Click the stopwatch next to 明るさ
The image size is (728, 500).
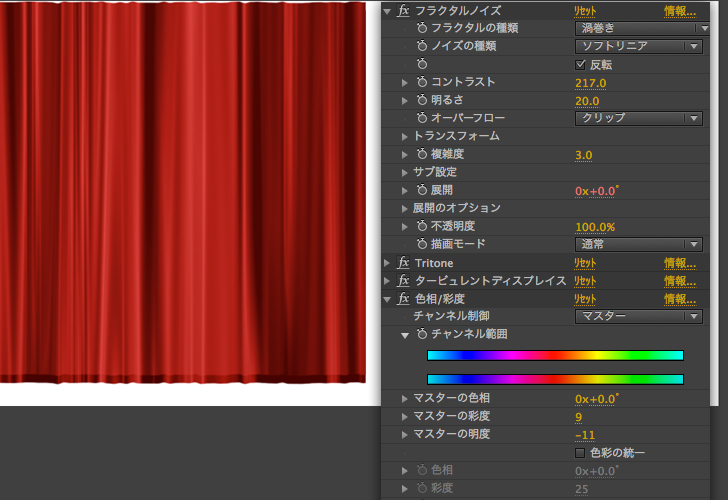tap(422, 100)
